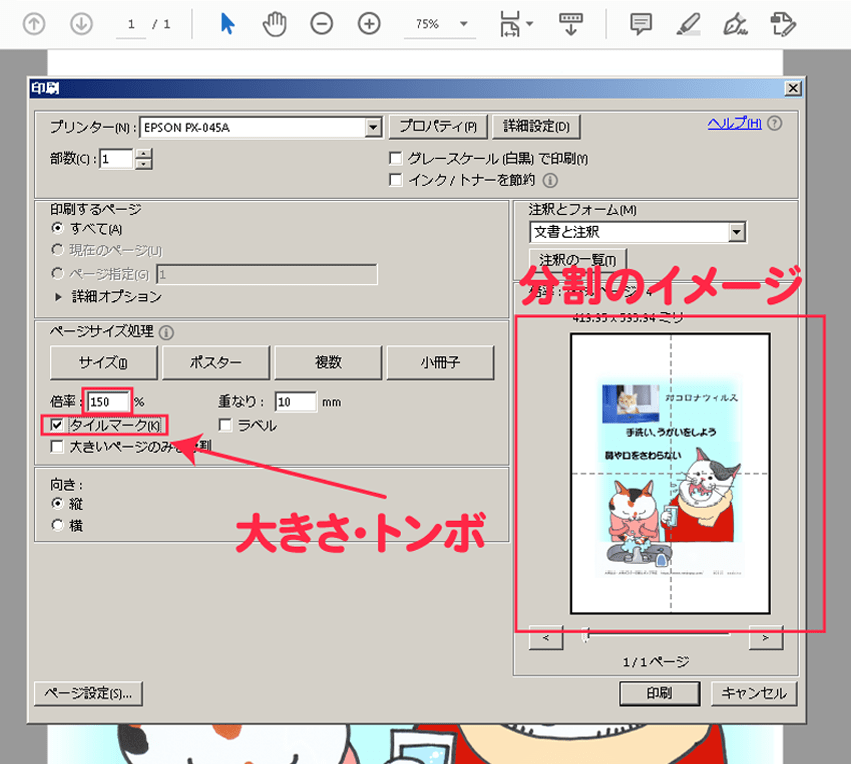Screen dimensions: 851x764
Task: Select the hand pan tool
Action: tap(274, 24)
